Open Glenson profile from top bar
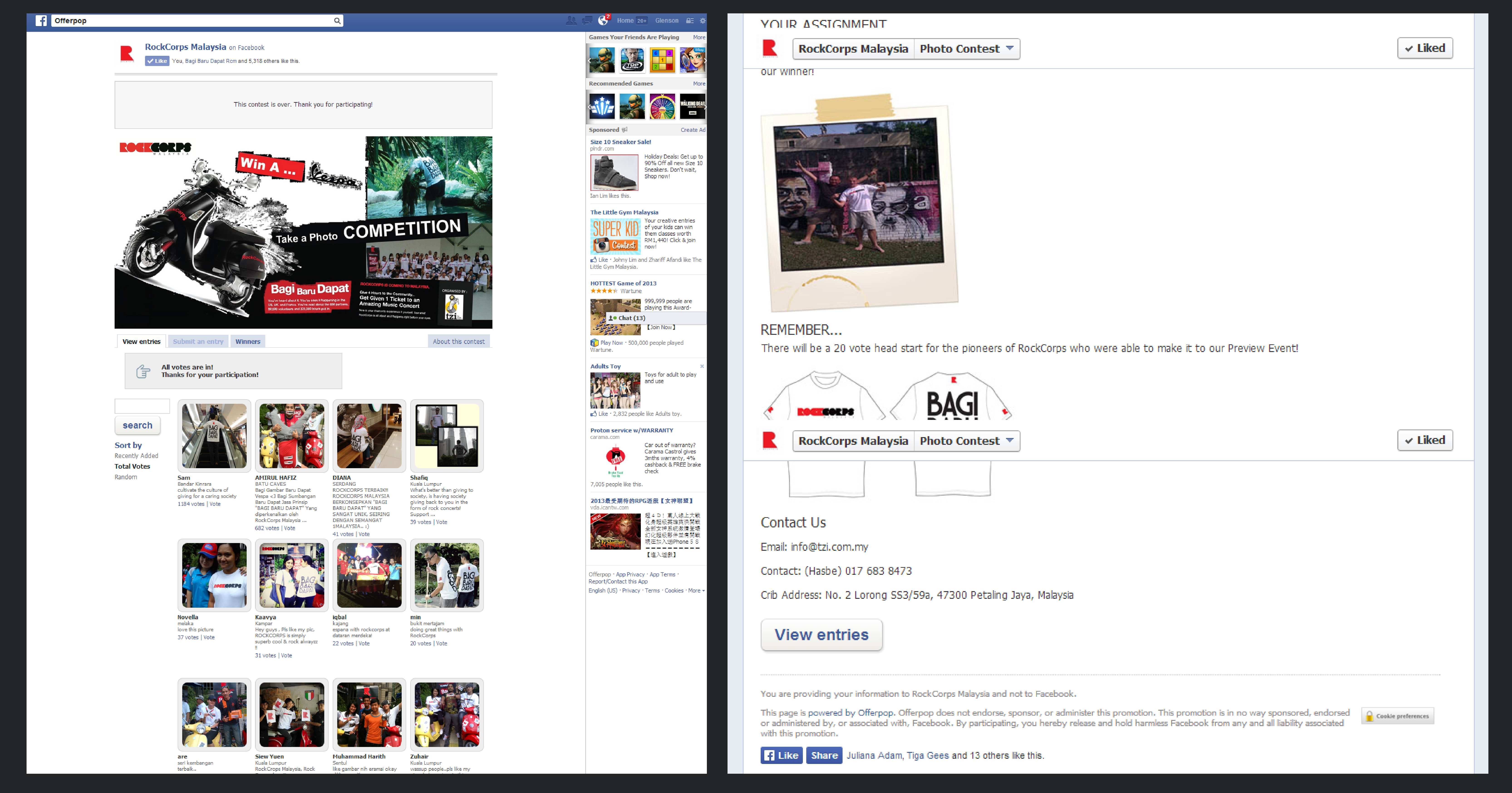 pyautogui.click(x=667, y=21)
